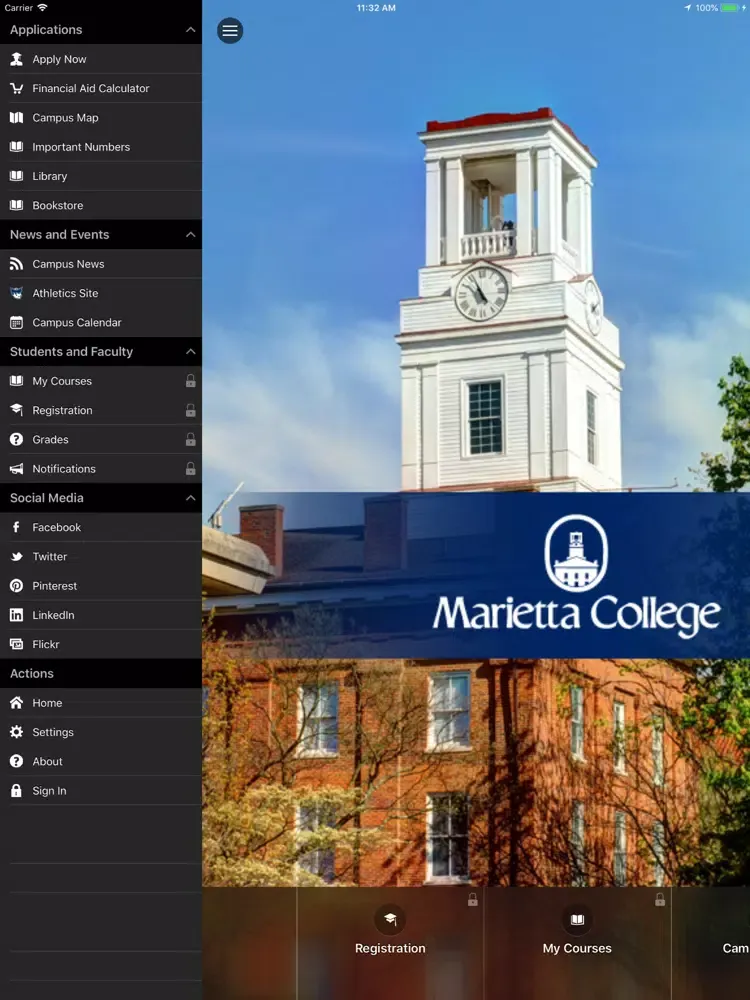Click the Marietta College logo emblem
The width and height of the screenshot is (750, 1000).
coord(576,553)
